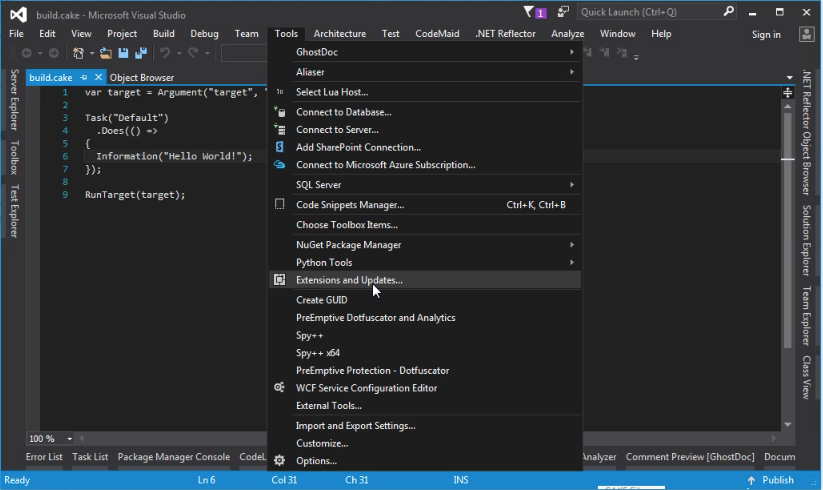Click the Connect to Database icon

point(280,112)
